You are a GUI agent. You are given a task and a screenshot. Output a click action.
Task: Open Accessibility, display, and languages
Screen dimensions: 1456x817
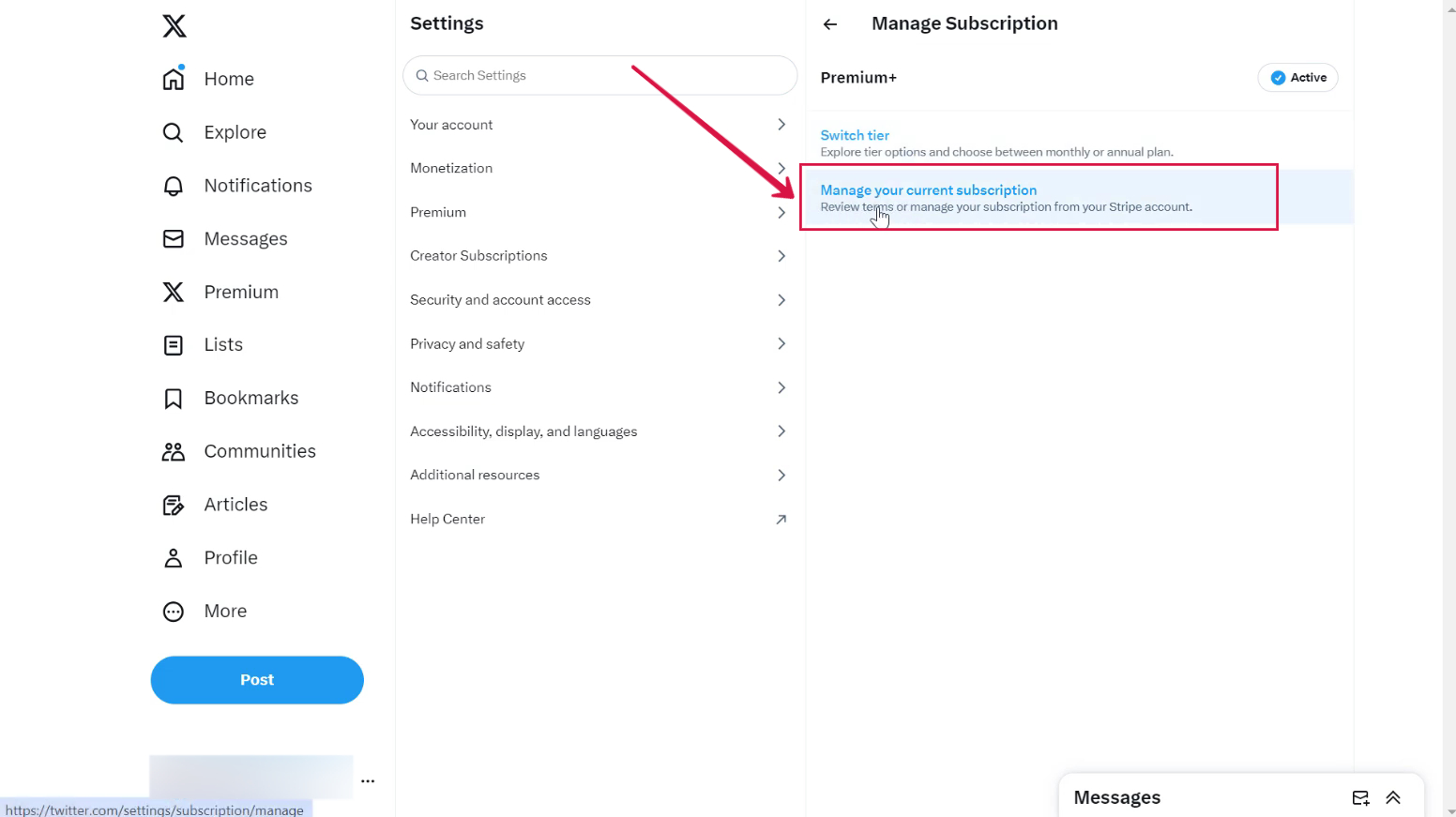523,431
